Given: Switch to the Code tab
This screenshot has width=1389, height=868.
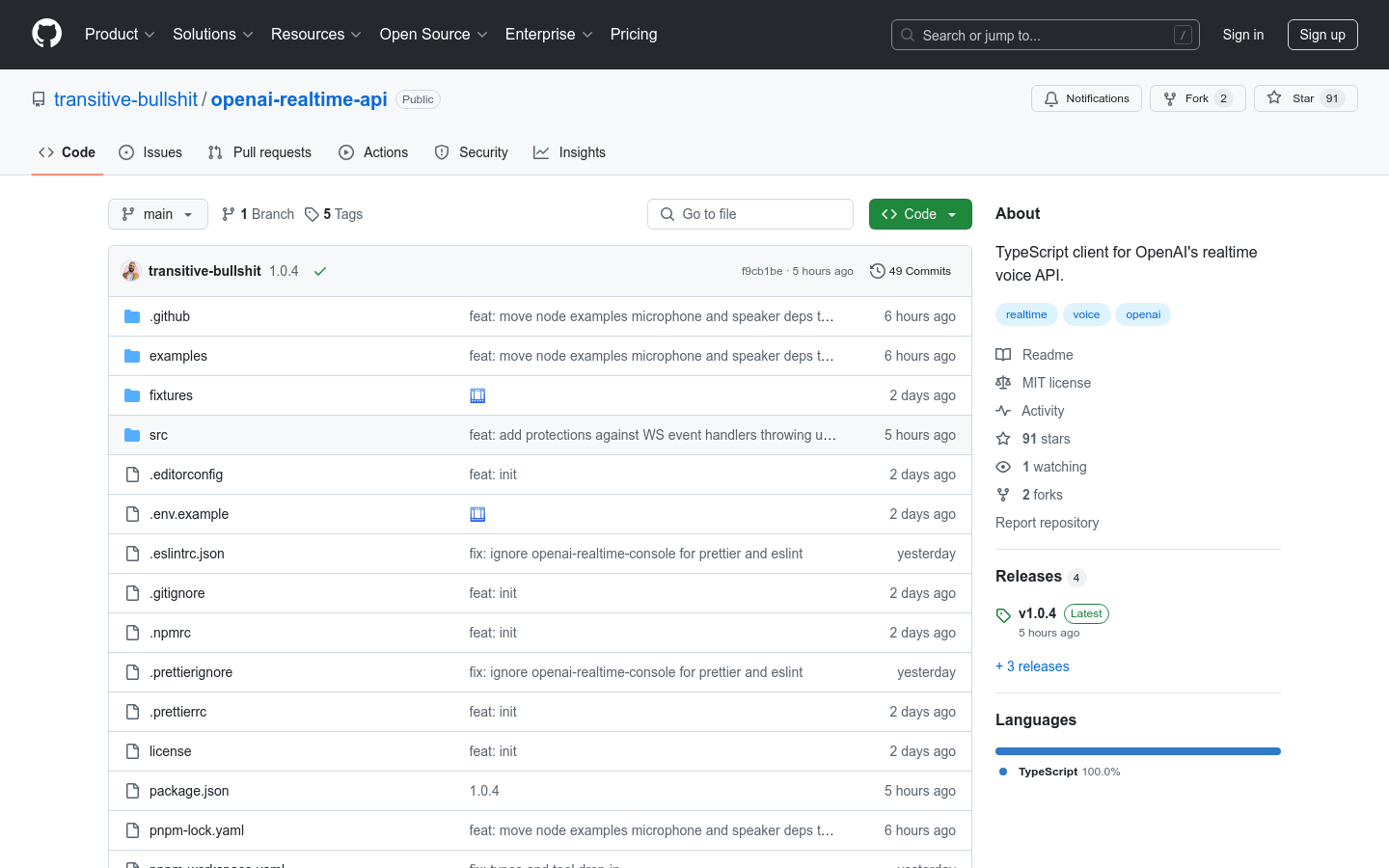Looking at the screenshot, I should [67, 152].
